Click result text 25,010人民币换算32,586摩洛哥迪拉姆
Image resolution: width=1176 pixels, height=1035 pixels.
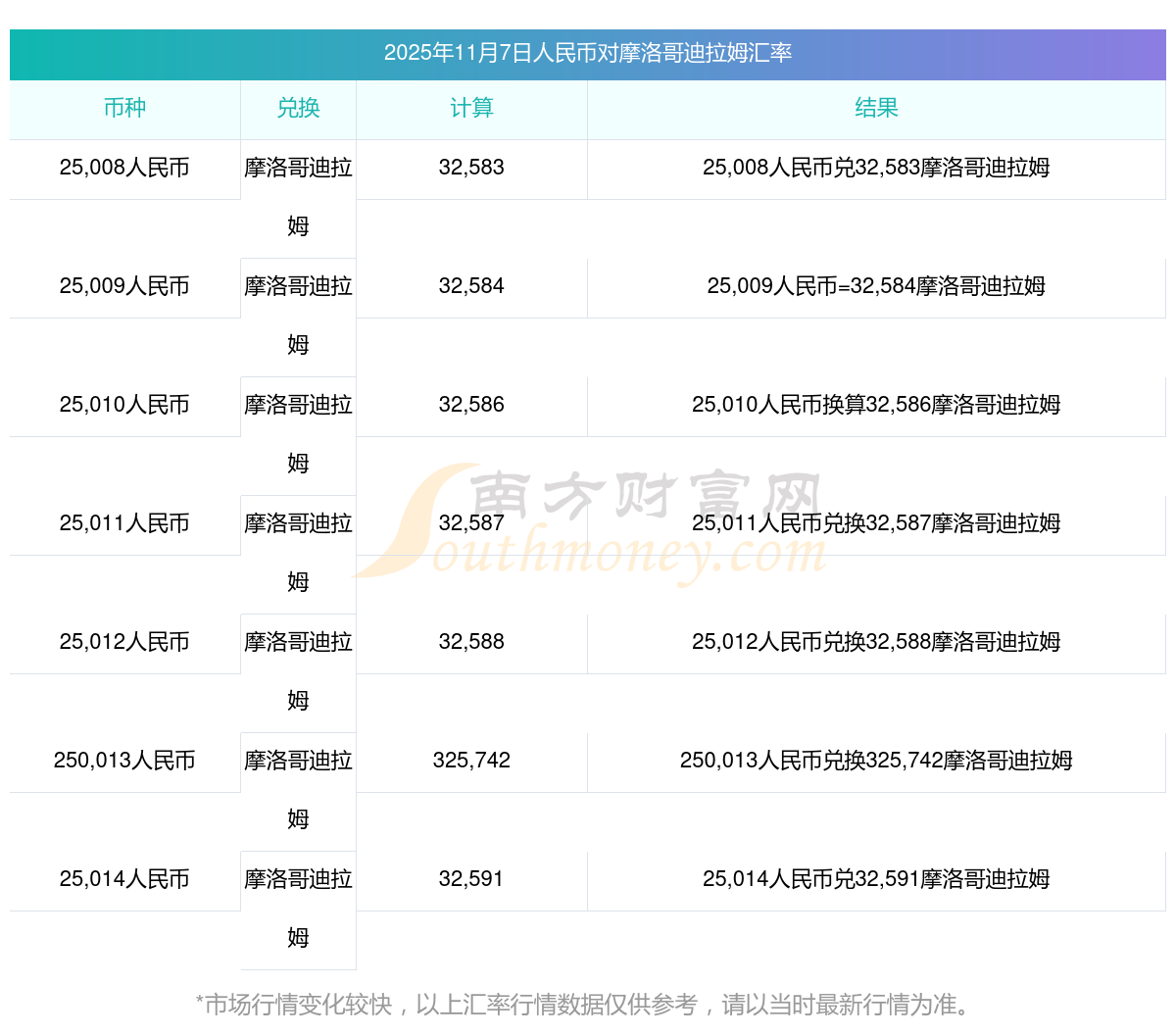(x=876, y=405)
